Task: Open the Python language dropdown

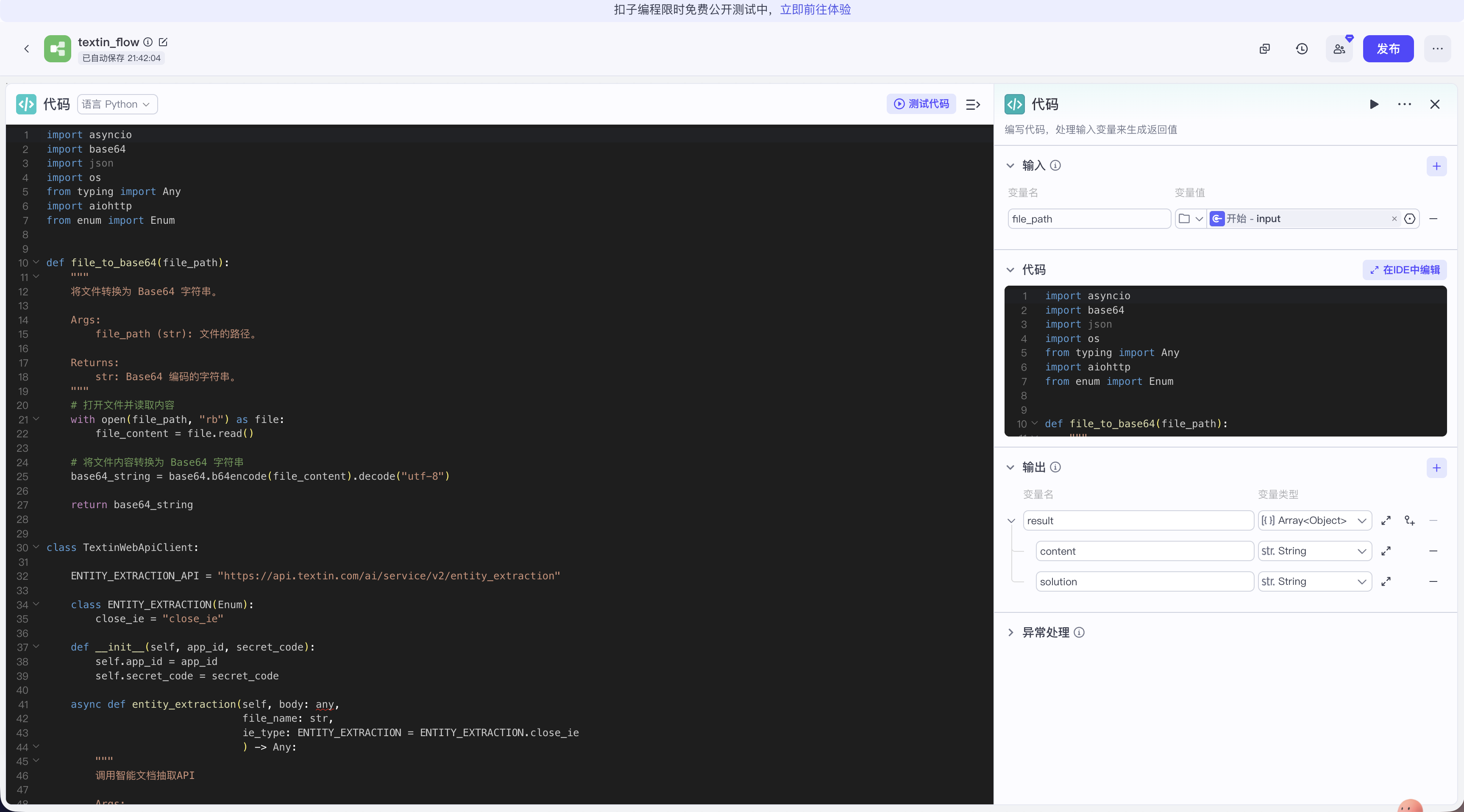Action: click(117, 104)
